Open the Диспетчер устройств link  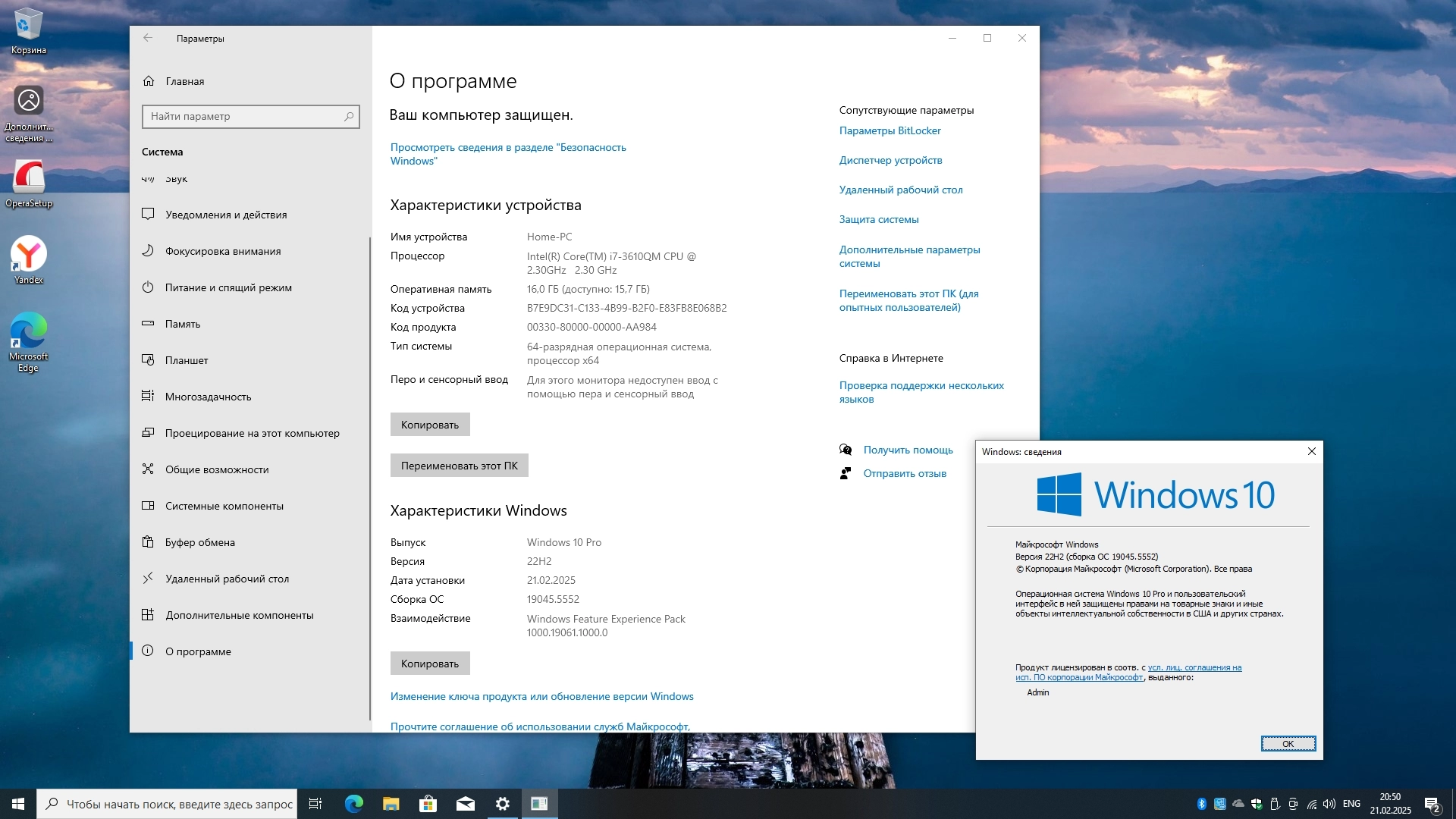tap(890, 160)
